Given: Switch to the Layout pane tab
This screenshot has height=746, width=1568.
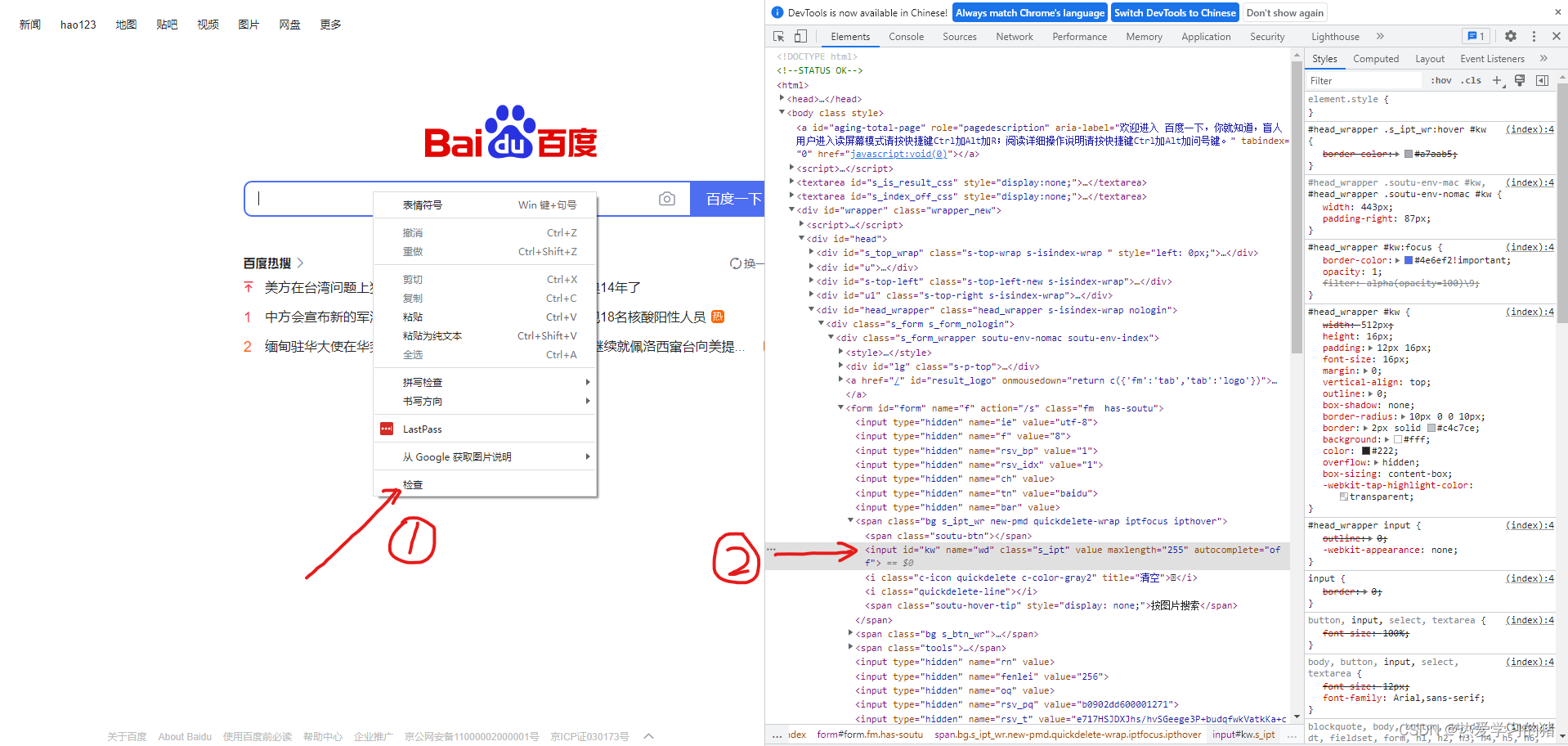Looking at the screenshot, I should [1430, 59].
